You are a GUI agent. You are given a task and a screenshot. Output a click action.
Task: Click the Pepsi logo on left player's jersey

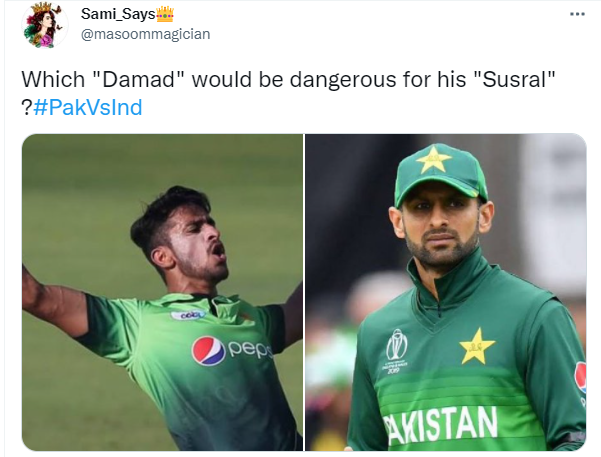[x=208, y=351]
